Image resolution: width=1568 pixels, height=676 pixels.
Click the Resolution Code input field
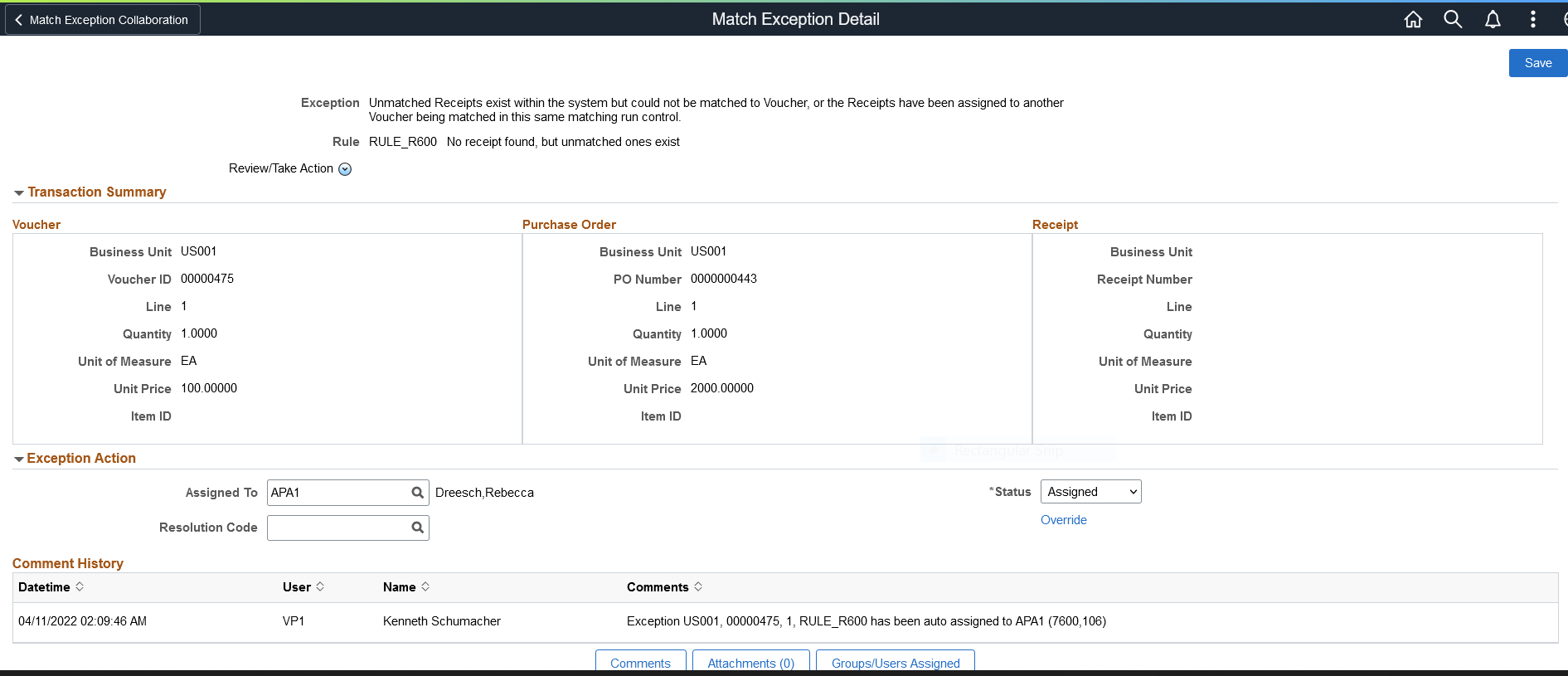pos(337,528)
